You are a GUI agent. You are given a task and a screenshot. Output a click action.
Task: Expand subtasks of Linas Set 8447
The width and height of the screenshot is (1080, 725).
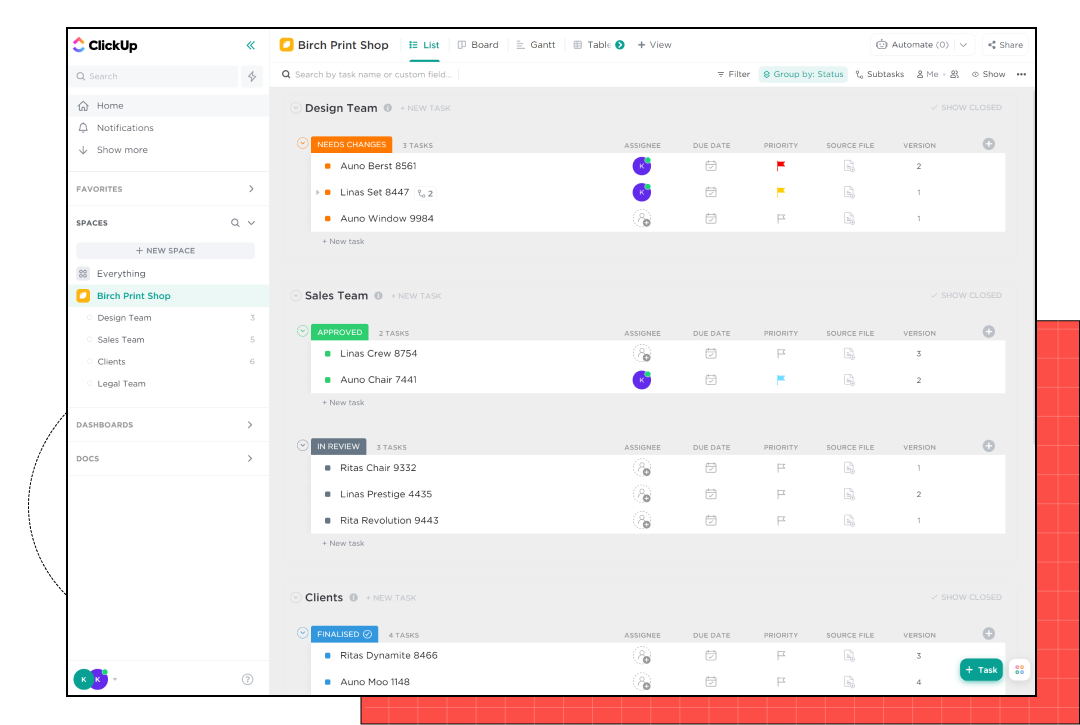click(318, 192)
